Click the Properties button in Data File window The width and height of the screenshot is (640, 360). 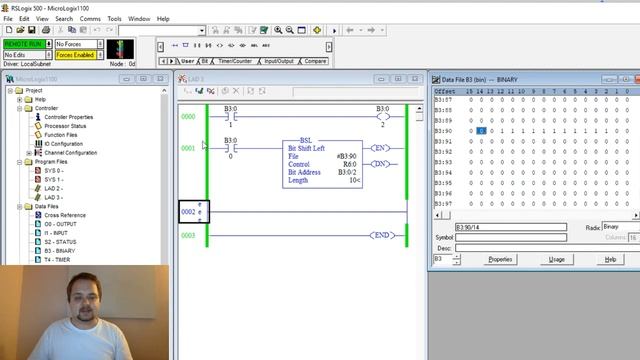[x=500, y=259]
